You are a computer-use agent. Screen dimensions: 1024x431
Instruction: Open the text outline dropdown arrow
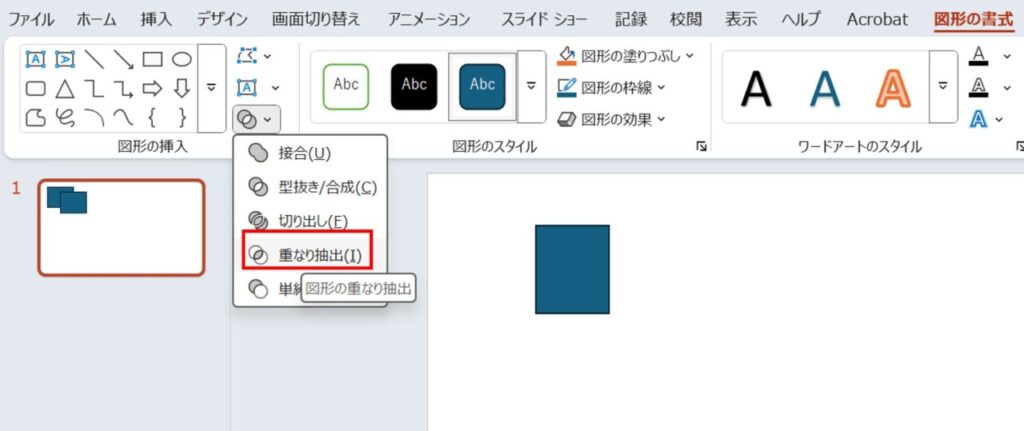(1006, 88)
